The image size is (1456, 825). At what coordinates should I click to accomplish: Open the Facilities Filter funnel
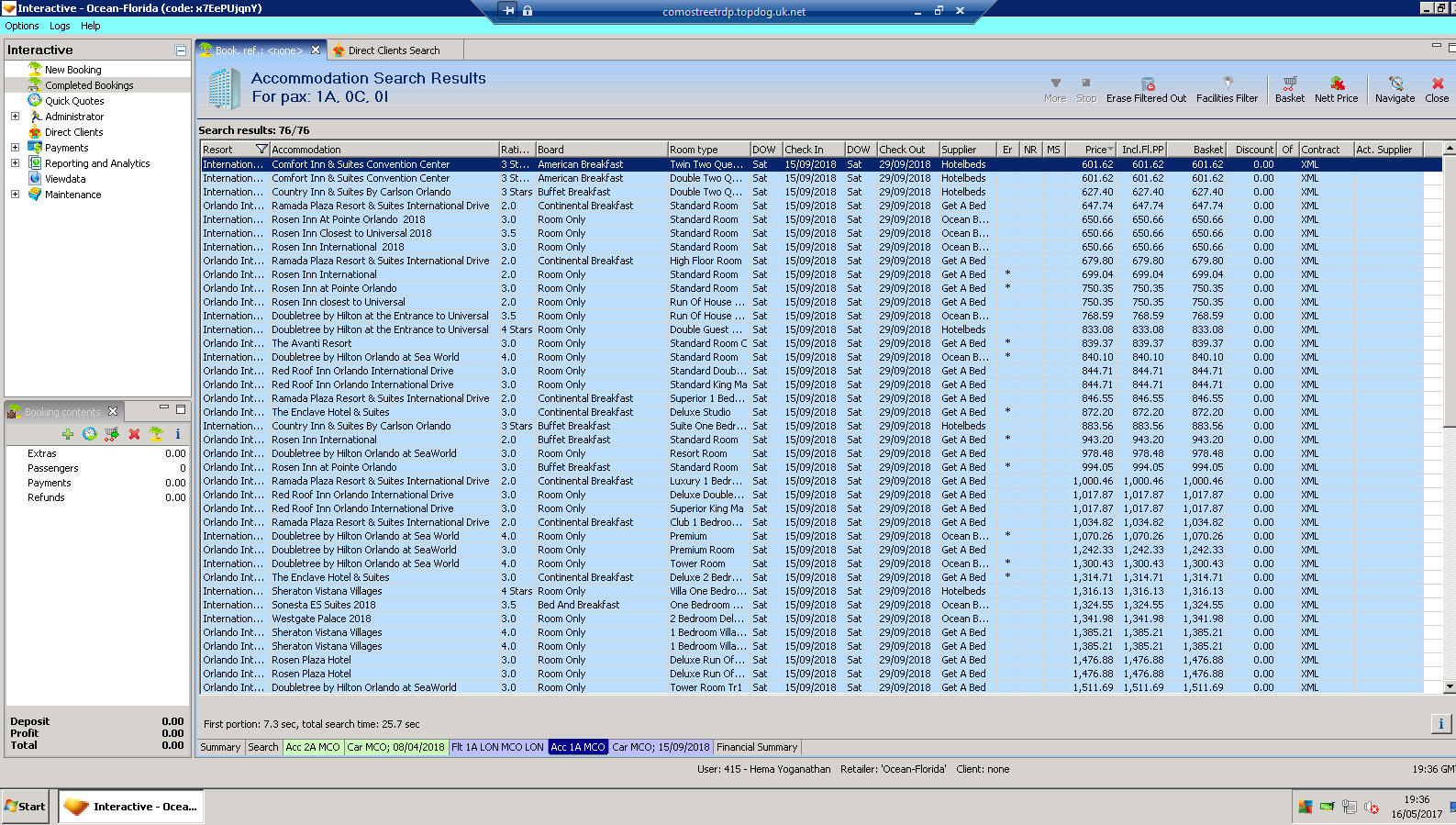pyautogui.click(x=1228, y=84)
